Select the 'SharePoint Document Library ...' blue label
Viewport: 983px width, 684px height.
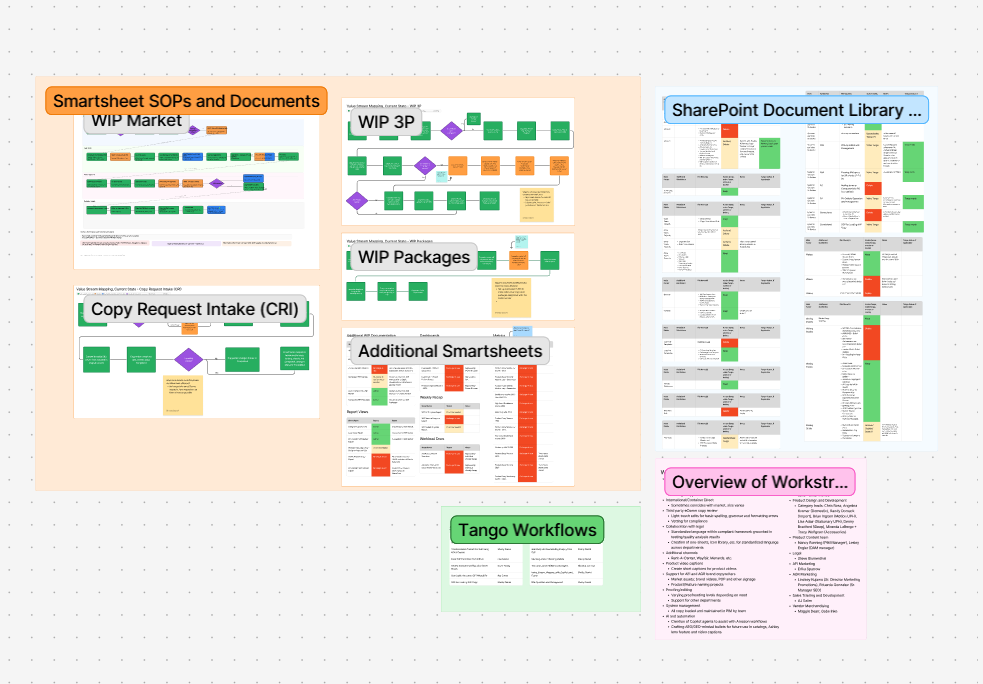tap(796, 110)
